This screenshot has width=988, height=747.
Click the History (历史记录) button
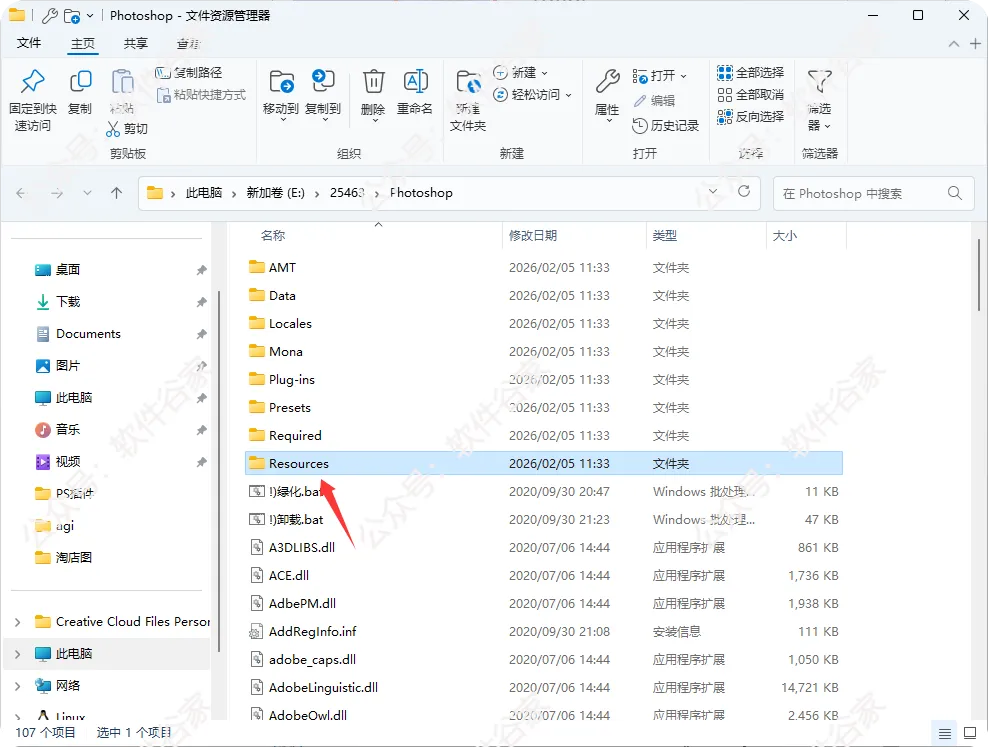[665, 126]
